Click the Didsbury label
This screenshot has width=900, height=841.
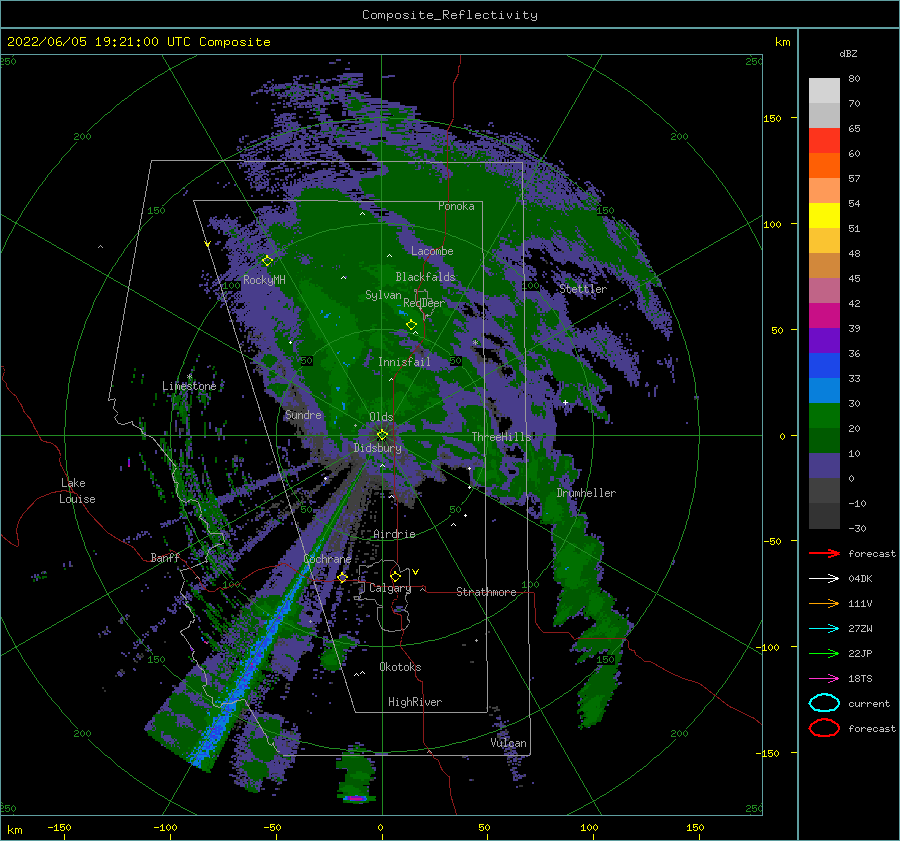(377, 448)
